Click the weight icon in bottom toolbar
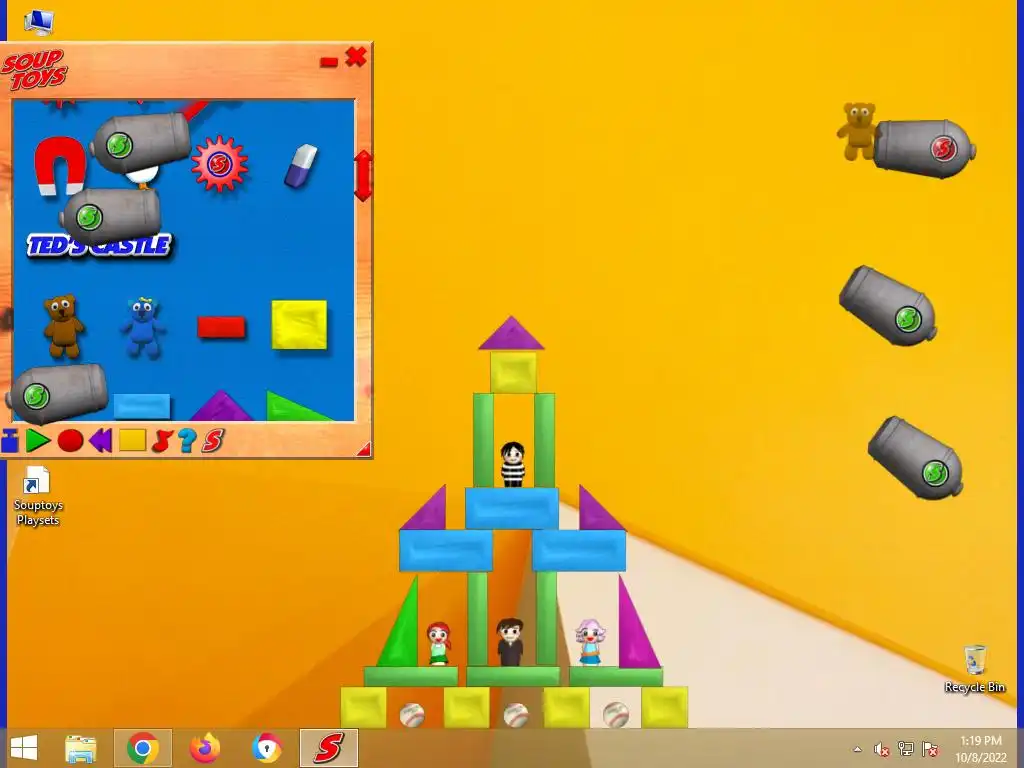 10,441
